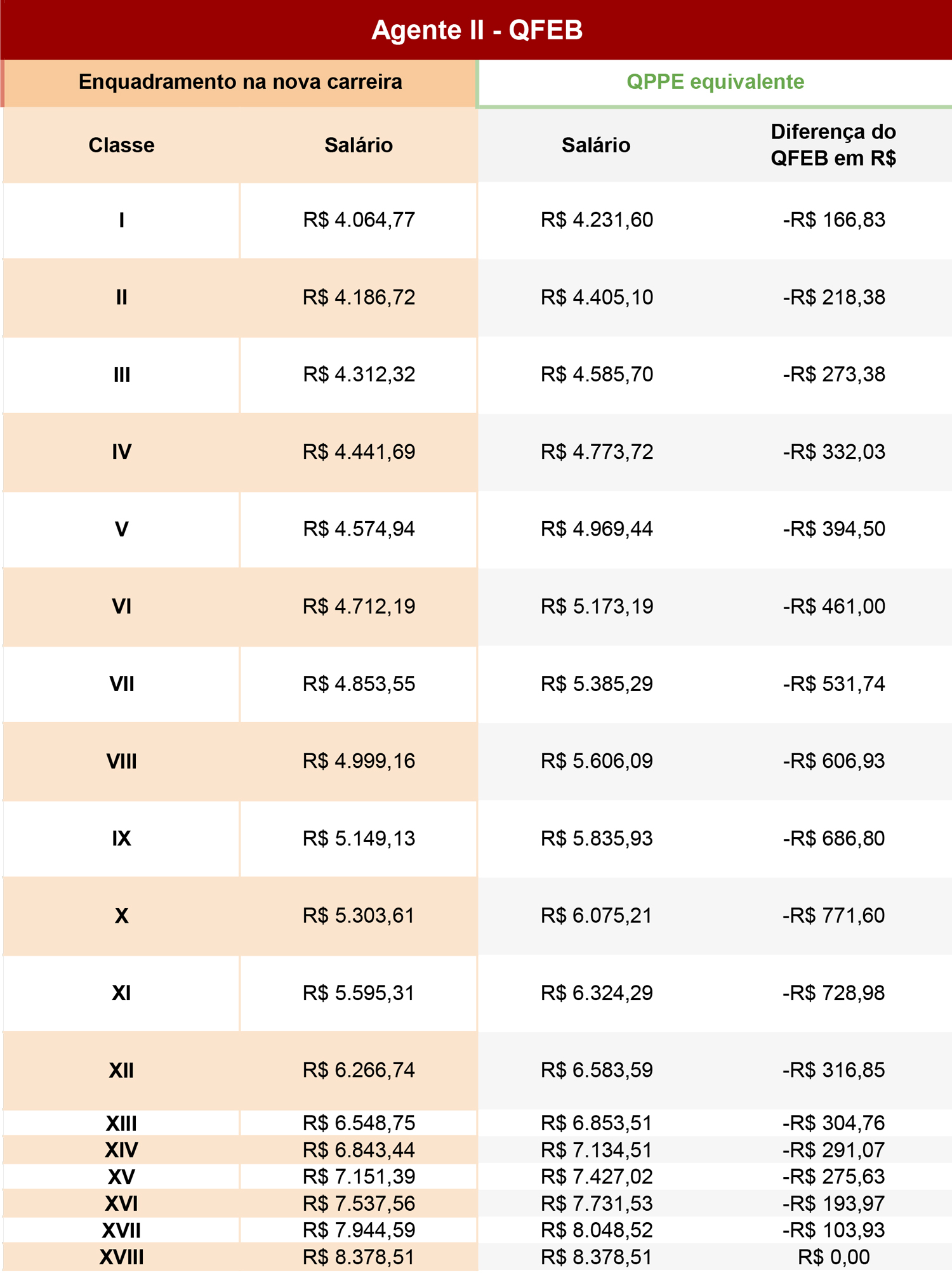Select the class 'VIII' row label
Image resolution: width=952 pixels, height=1273 pixels.
pyautogui.click(x=121, y=761)
